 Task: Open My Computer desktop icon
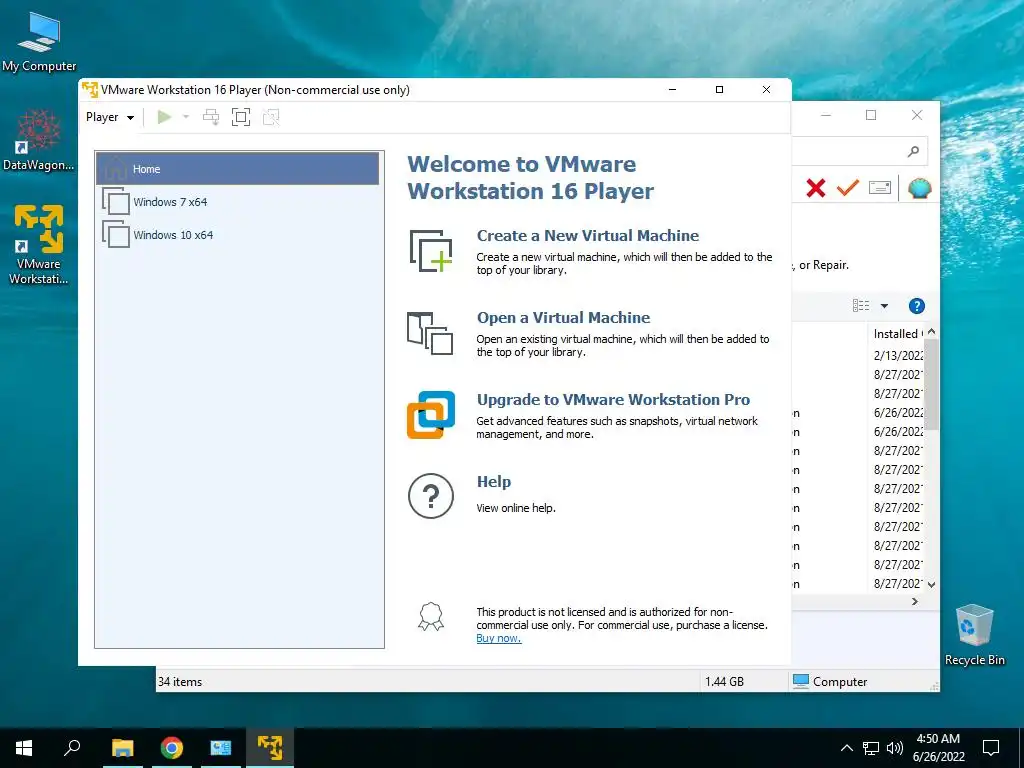coord(39,43)
